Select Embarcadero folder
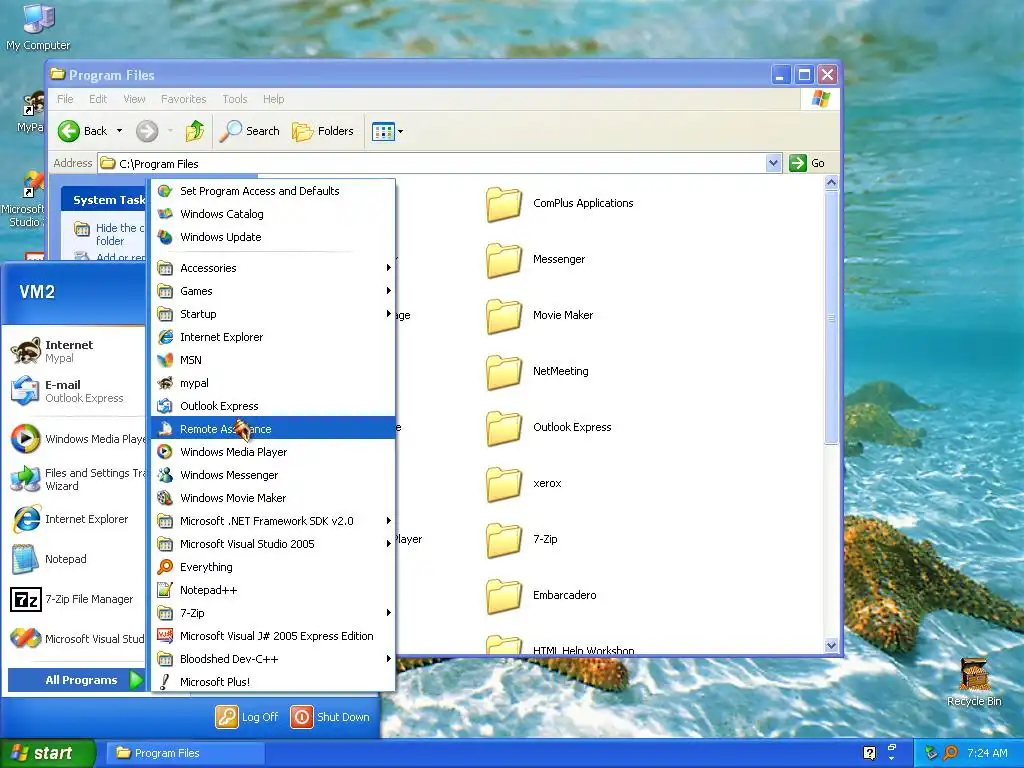 pos(541,596)
